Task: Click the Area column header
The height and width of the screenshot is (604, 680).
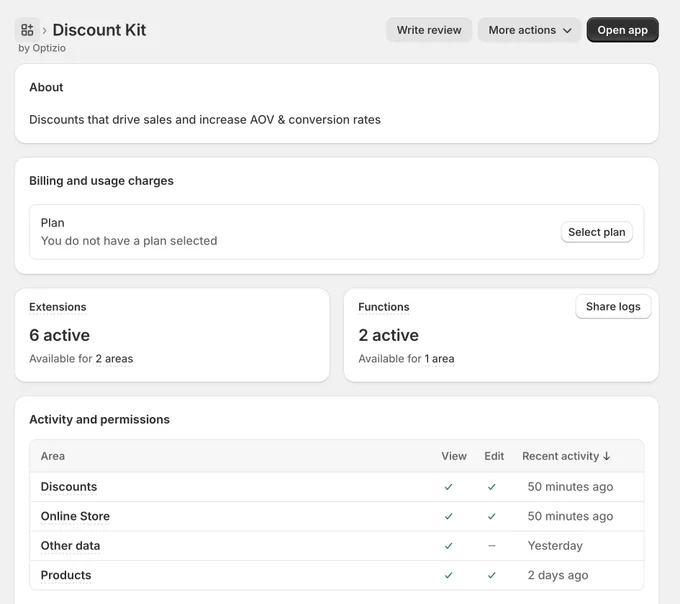Action: tap(52, 456)
